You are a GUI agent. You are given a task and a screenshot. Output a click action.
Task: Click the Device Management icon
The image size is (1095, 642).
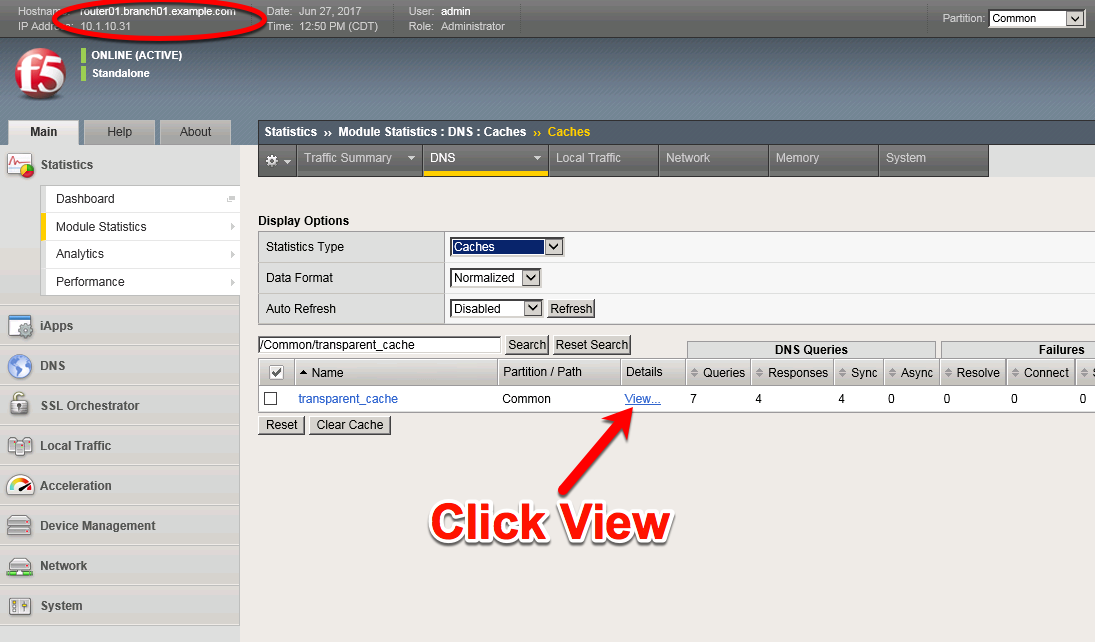pyautogui.click(x=19, y=525)
